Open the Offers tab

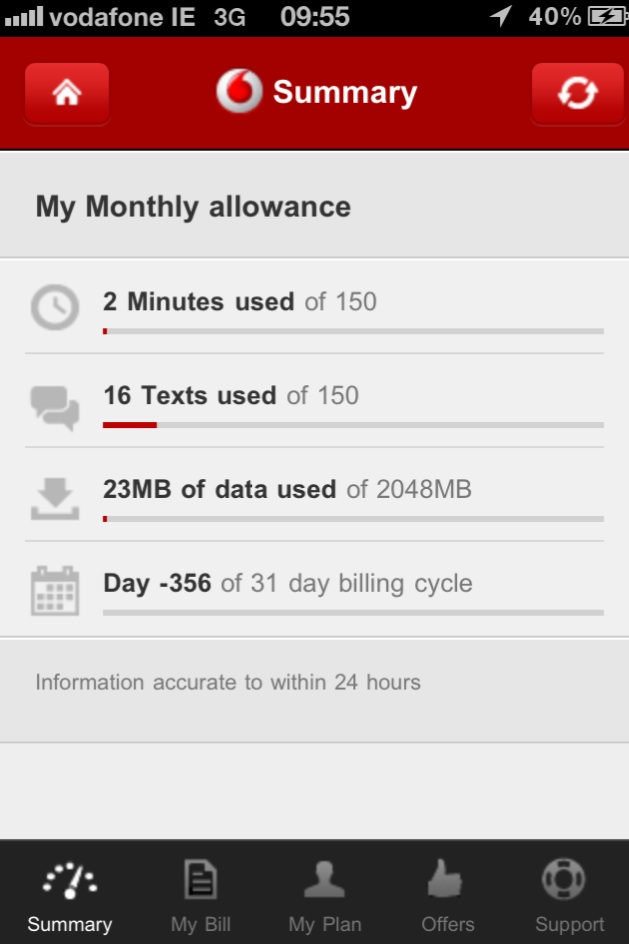tap(448, 893)
